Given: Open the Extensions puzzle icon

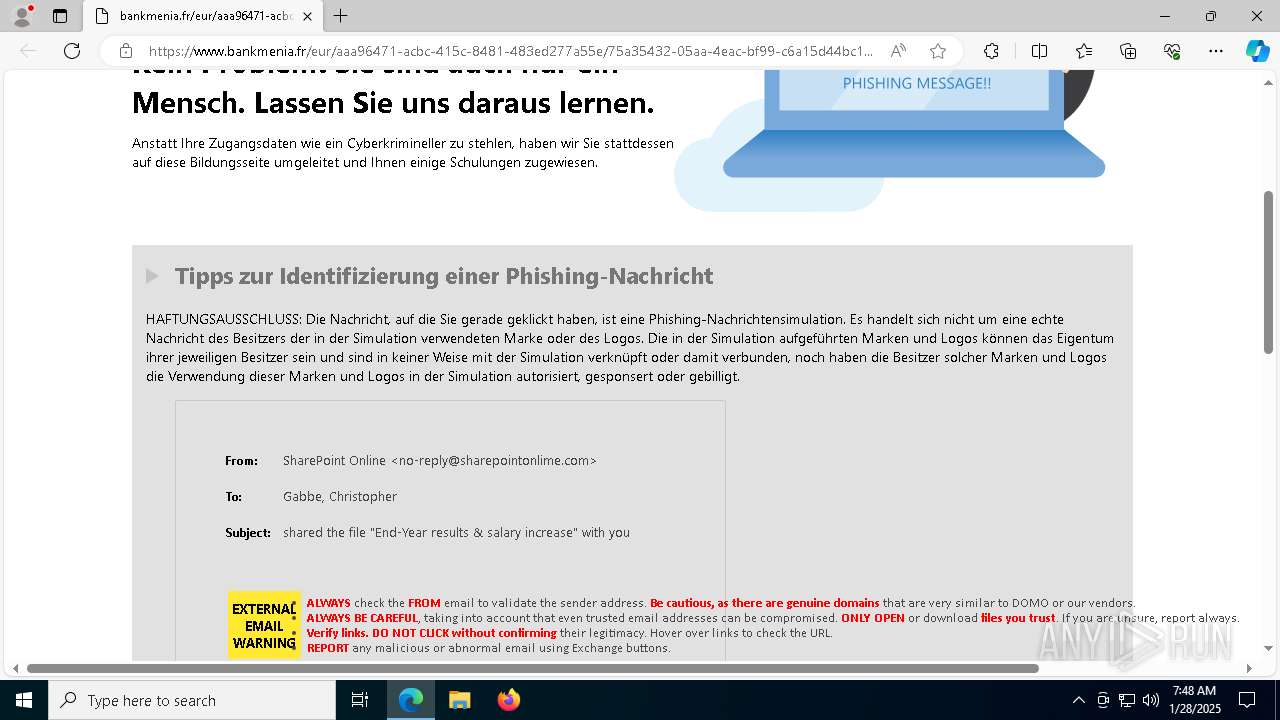Looking at the screenshot, I should point(991,51).
